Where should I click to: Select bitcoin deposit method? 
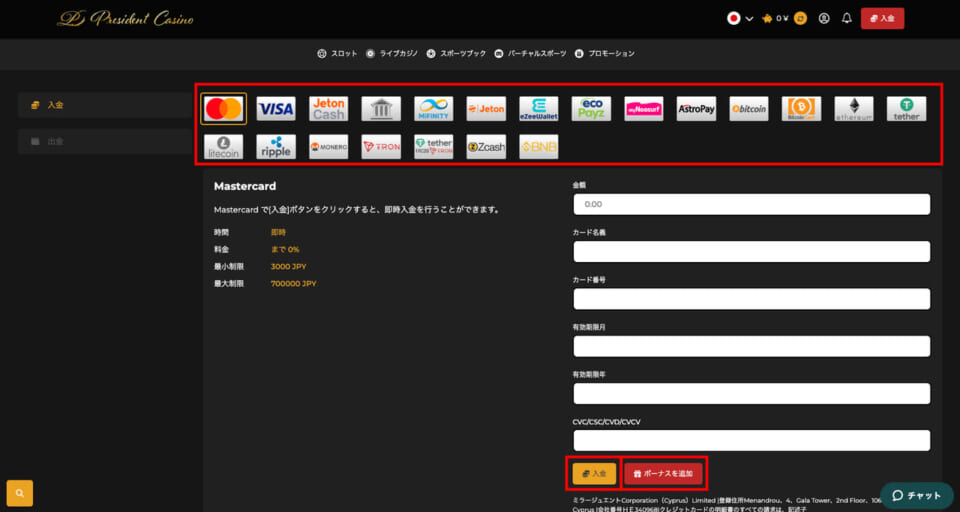pyautogui.click(x=749, y=109)
